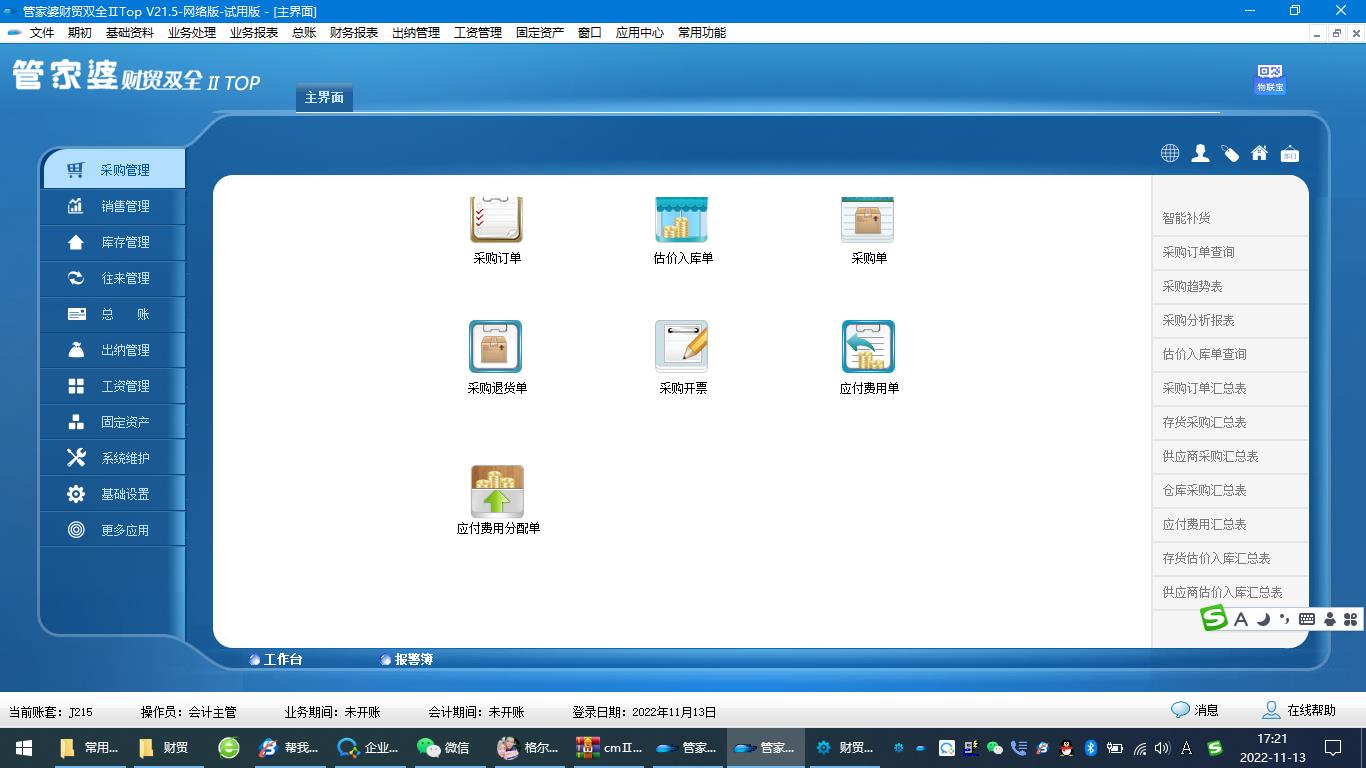Open the 基础资料 menu
This screenshot has height=768, width=1366.
click(130, 33)
